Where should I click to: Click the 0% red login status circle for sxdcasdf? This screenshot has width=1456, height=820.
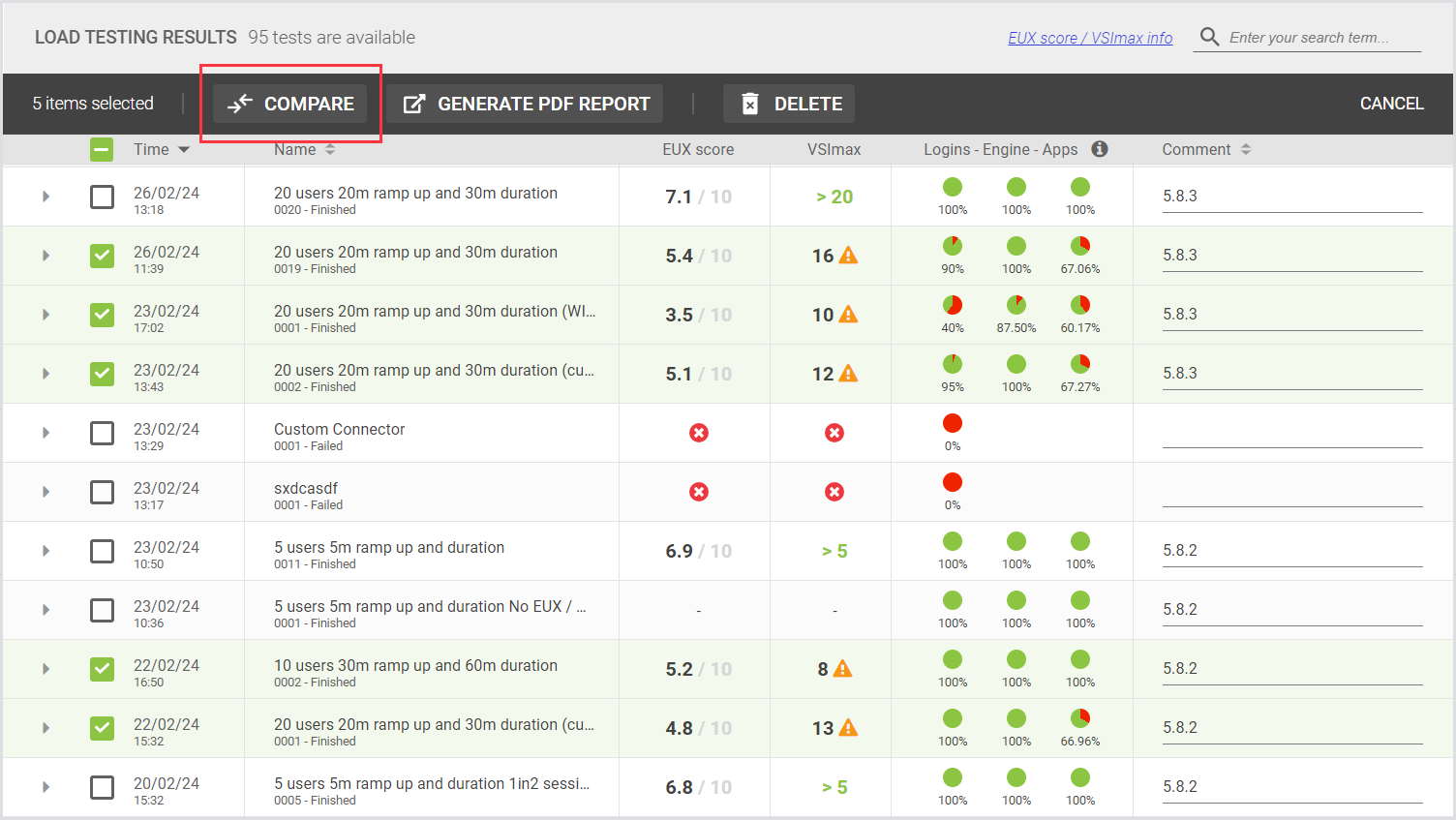point(953,483)
